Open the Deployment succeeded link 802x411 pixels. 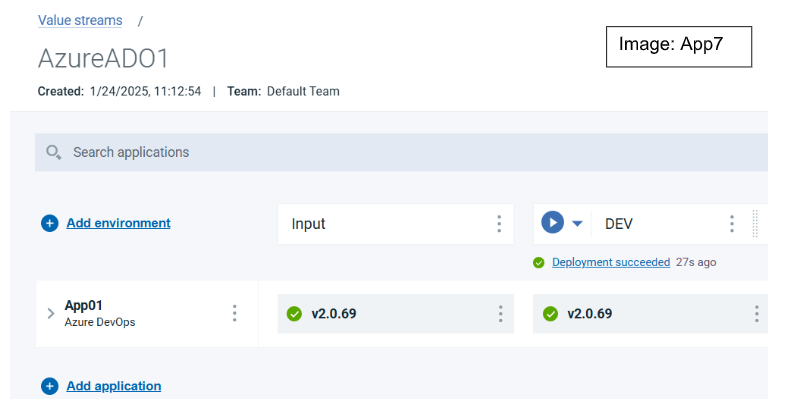pos(611,262)
